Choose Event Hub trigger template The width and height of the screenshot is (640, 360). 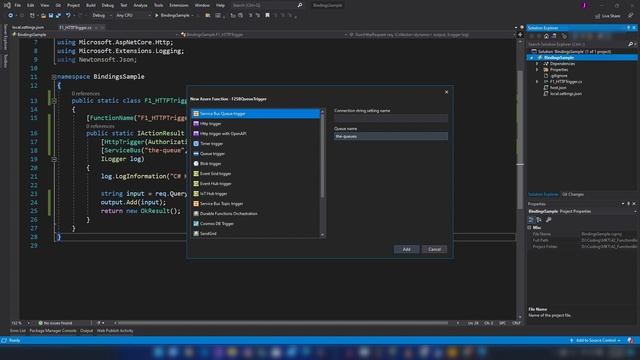point(256,184)
